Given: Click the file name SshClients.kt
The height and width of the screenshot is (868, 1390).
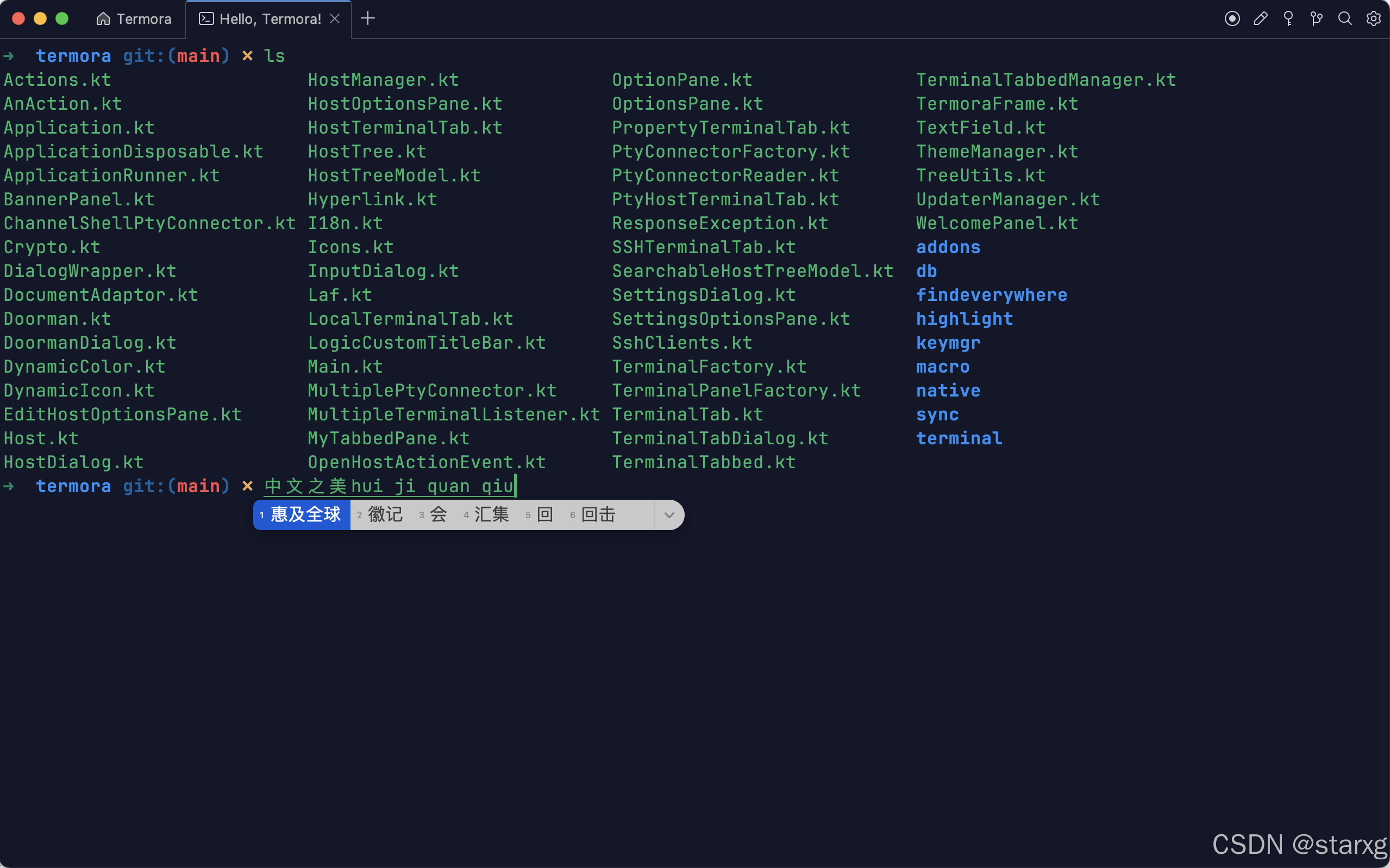Looking at the screenshot, I should [683, 343].
